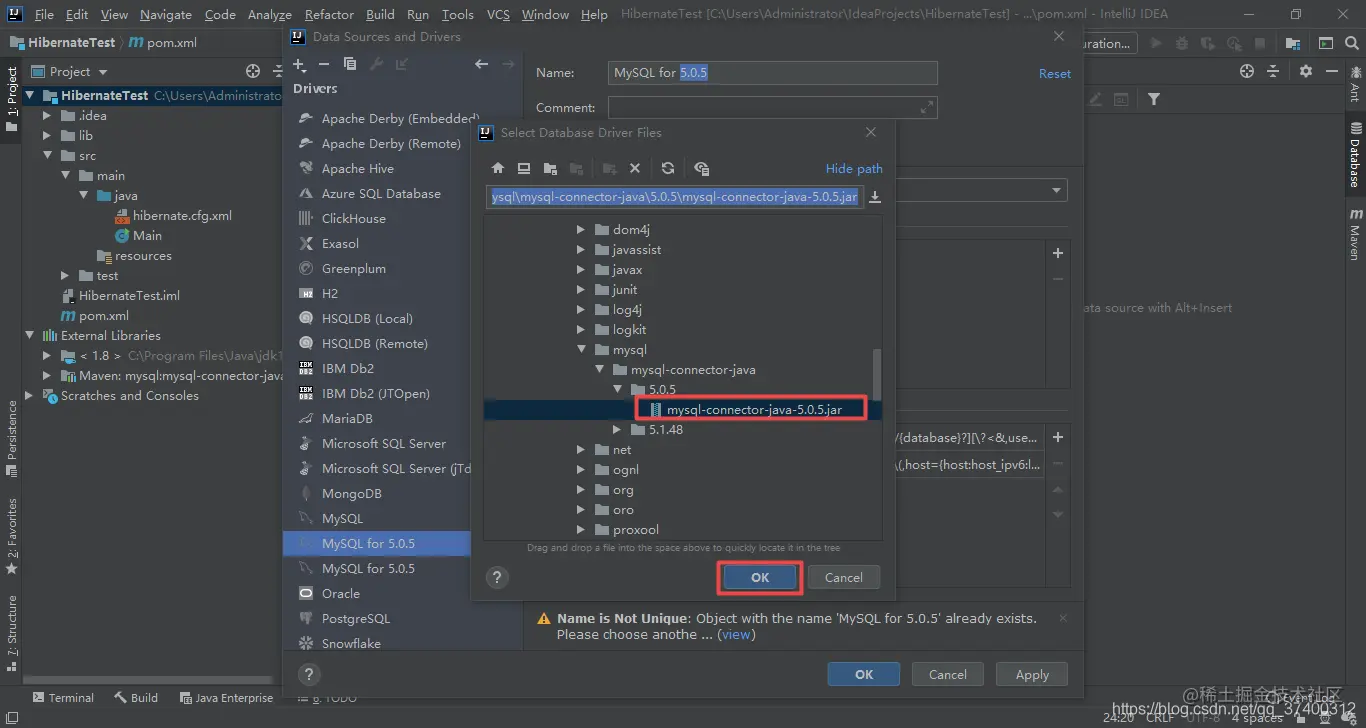This screenshot has height=728, width=1366.
Task: Add new data source with plus icon
Action: [299, 64]
